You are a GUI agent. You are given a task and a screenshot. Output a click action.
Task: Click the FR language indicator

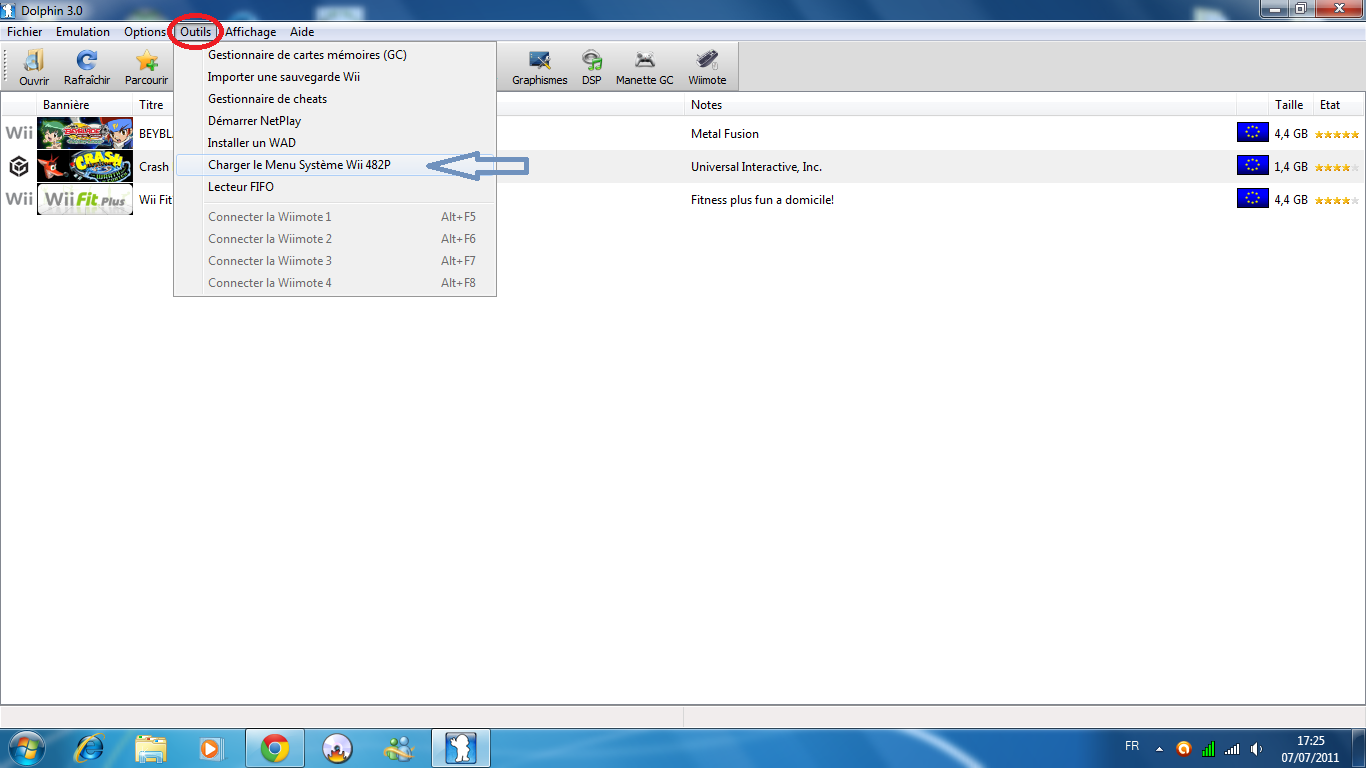(1132, 746)
